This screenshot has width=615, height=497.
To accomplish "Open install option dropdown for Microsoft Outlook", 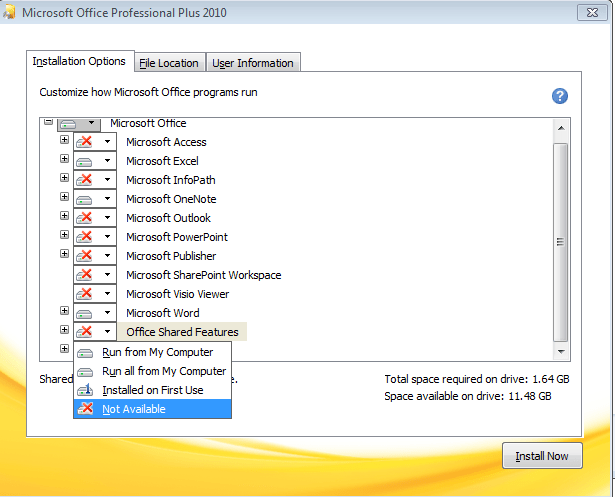I will click(107, 217).
